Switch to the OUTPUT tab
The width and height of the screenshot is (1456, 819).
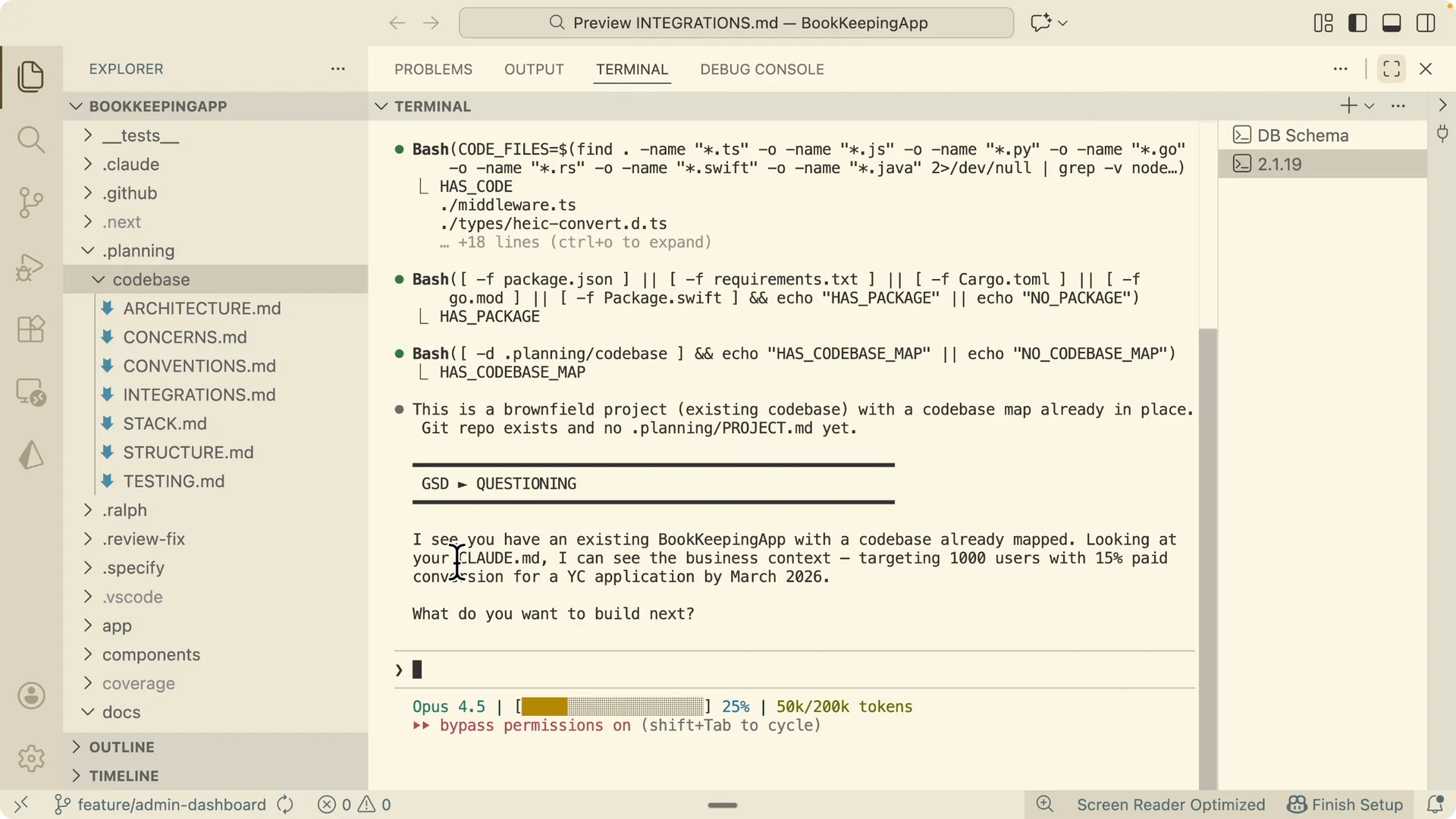click(534, 69)
